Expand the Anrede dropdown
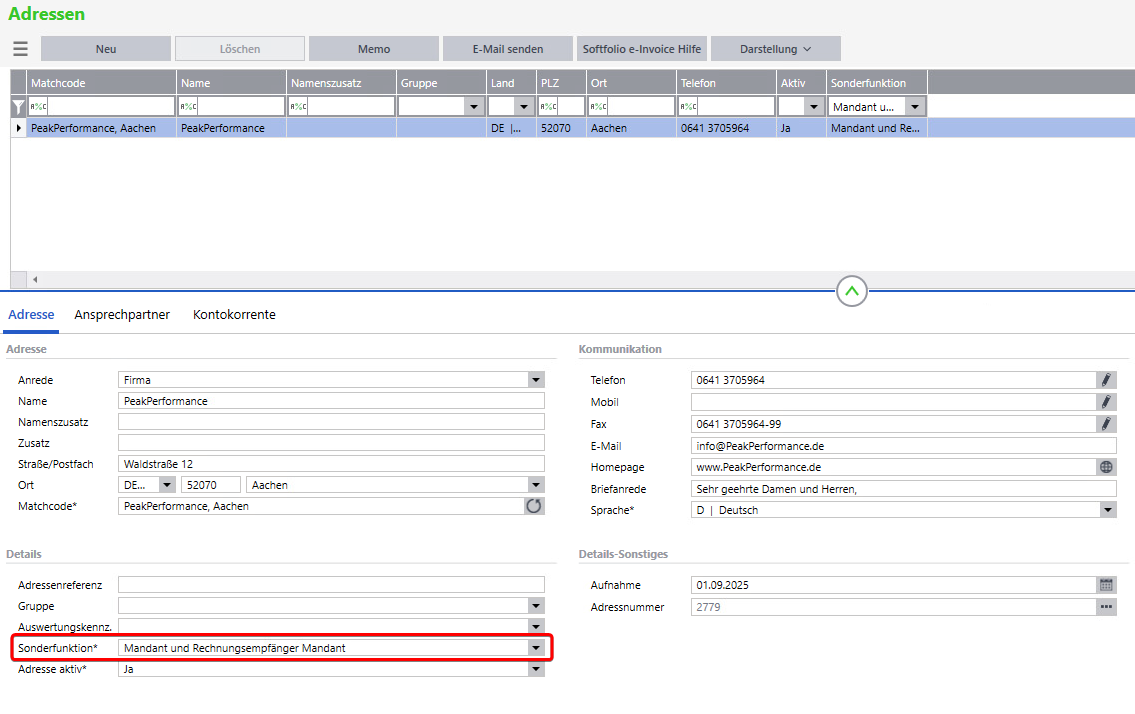The width and height of the screenshot is (1135, 714). (536, 380)
